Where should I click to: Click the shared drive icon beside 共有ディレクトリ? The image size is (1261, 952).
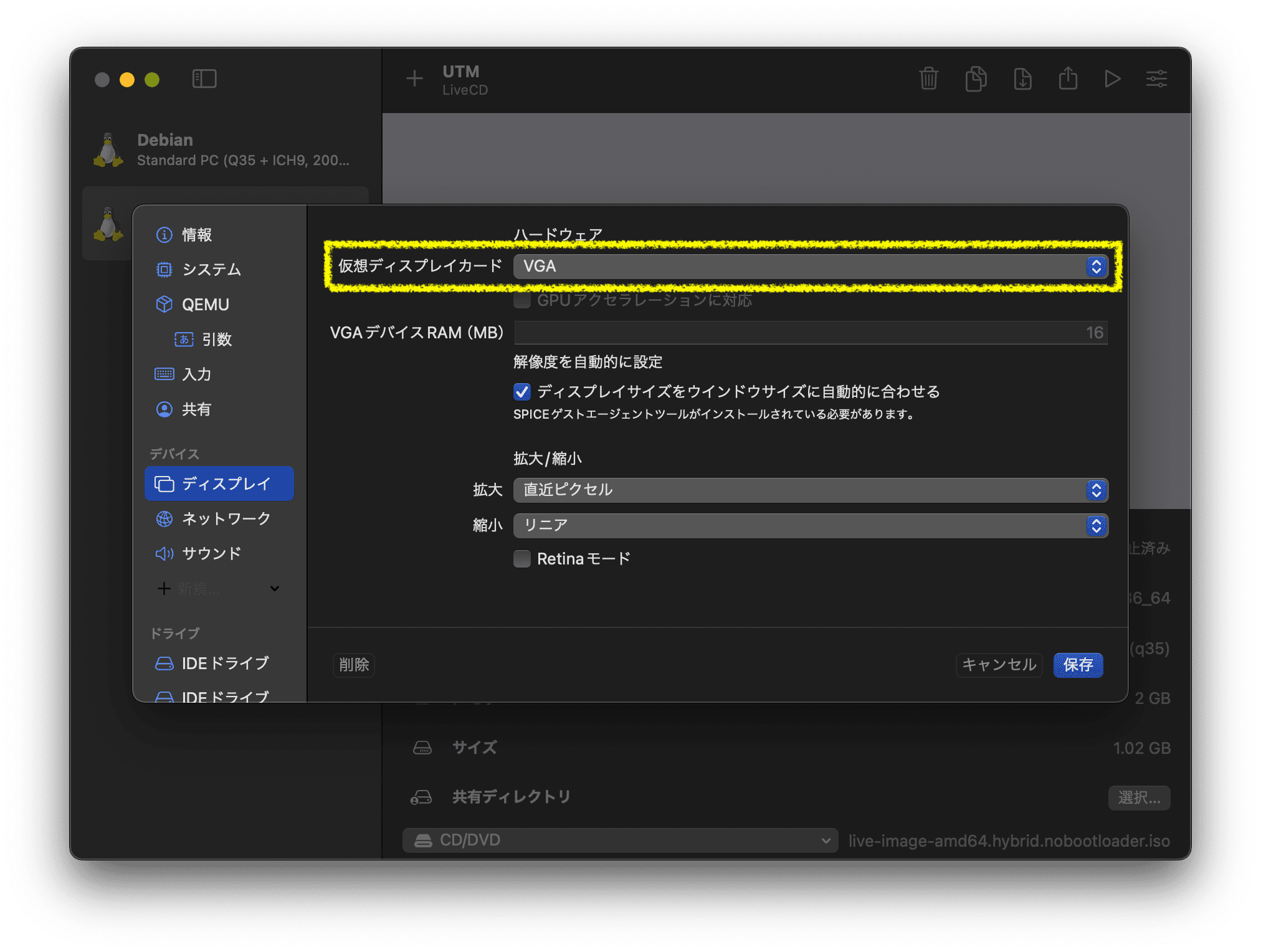pyautogui.click(x=421, y=797)
